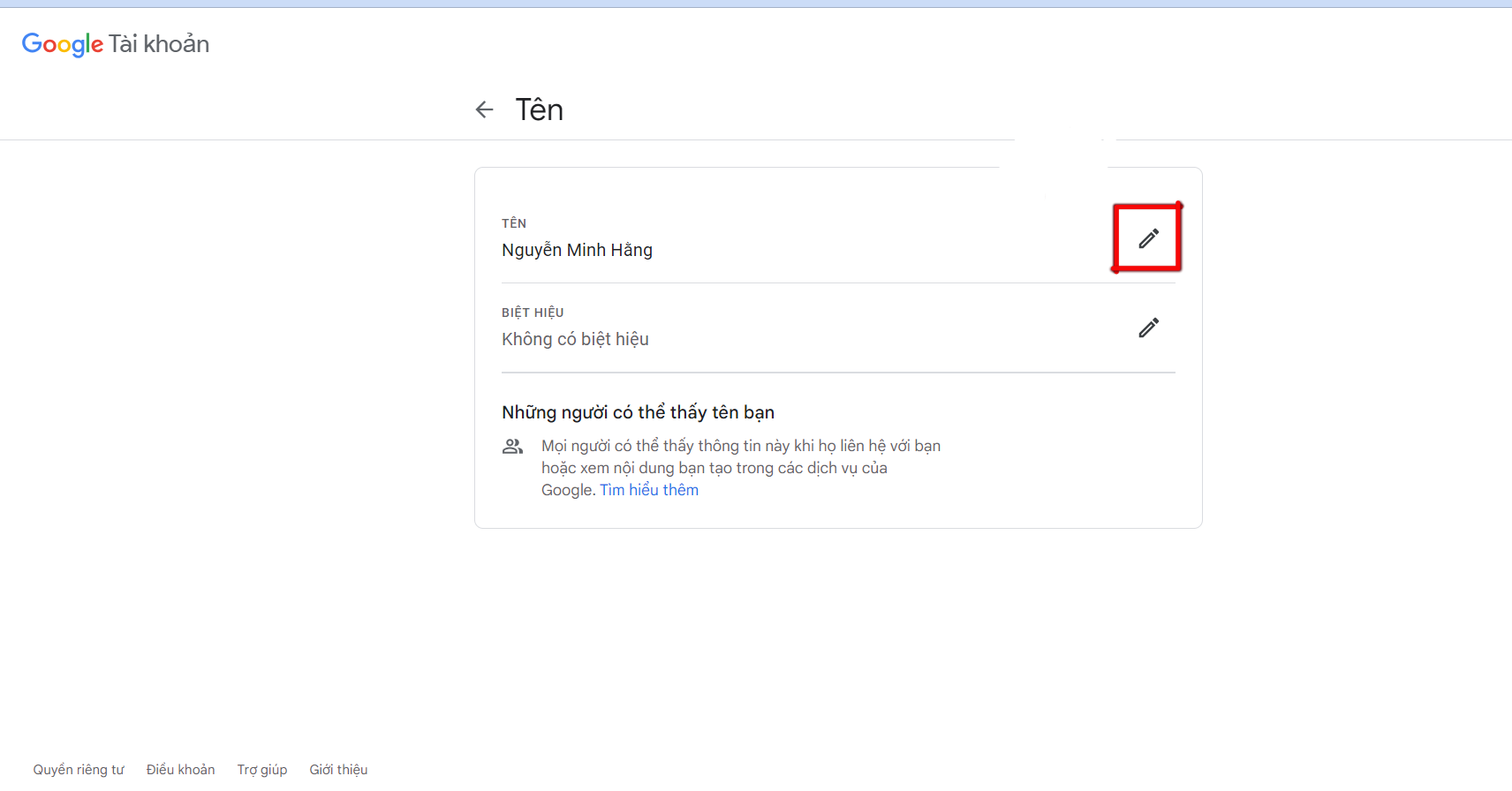This screenshot has height=791, width=1512.
Task: Click the Không có biệt hiệu text
Action: point(575,339)
